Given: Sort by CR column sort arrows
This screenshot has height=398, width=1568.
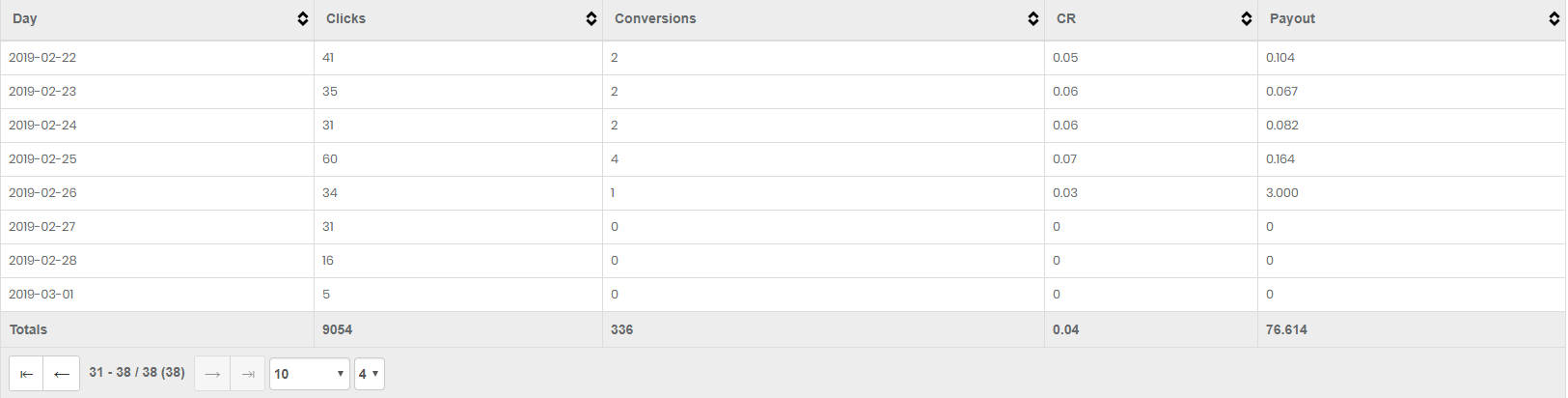Looking at the screenshot, I should 1247,19.
